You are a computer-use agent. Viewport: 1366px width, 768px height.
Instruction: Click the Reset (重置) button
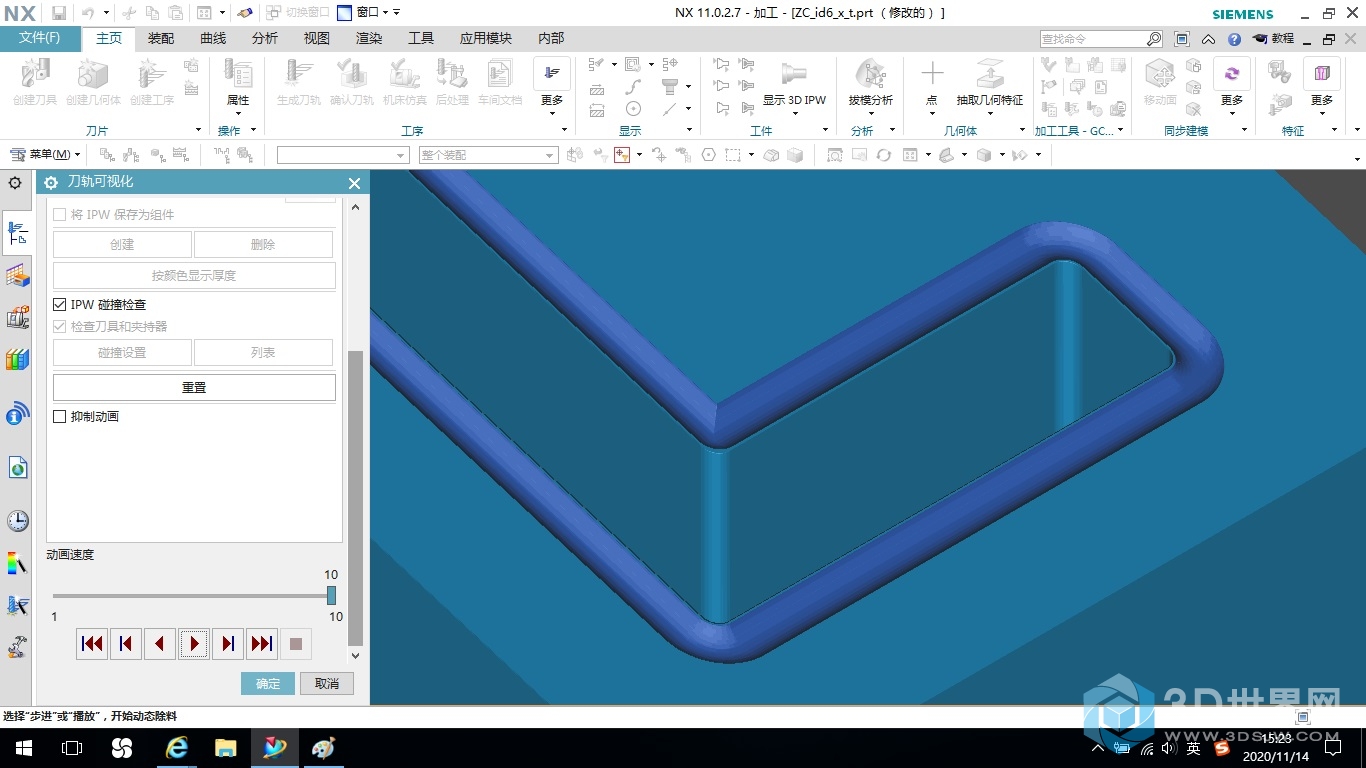point(194,387)
